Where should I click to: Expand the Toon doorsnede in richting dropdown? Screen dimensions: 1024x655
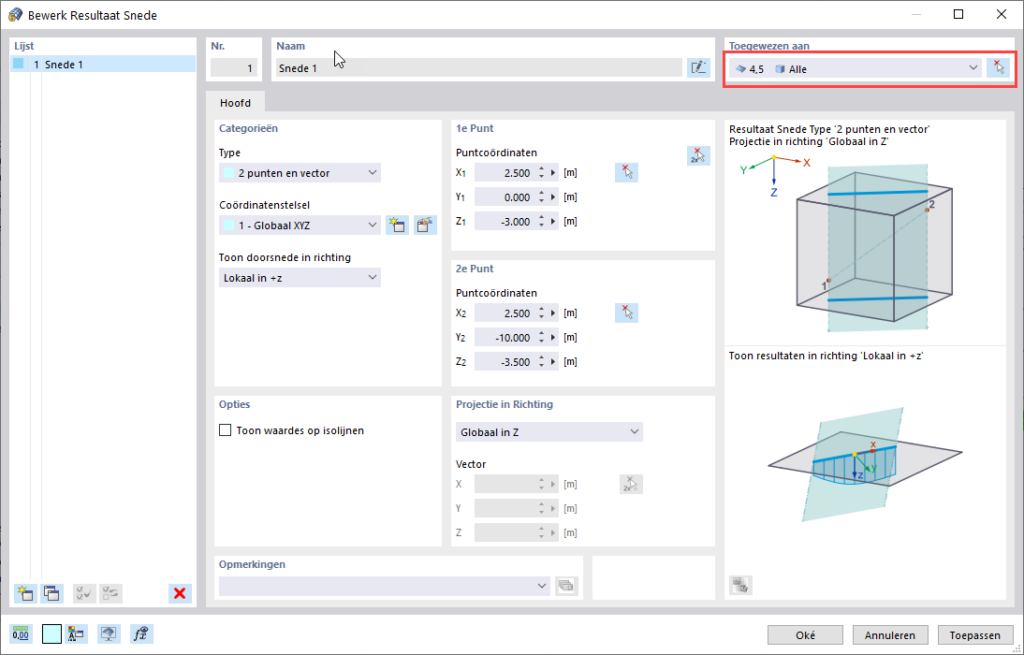300,278
